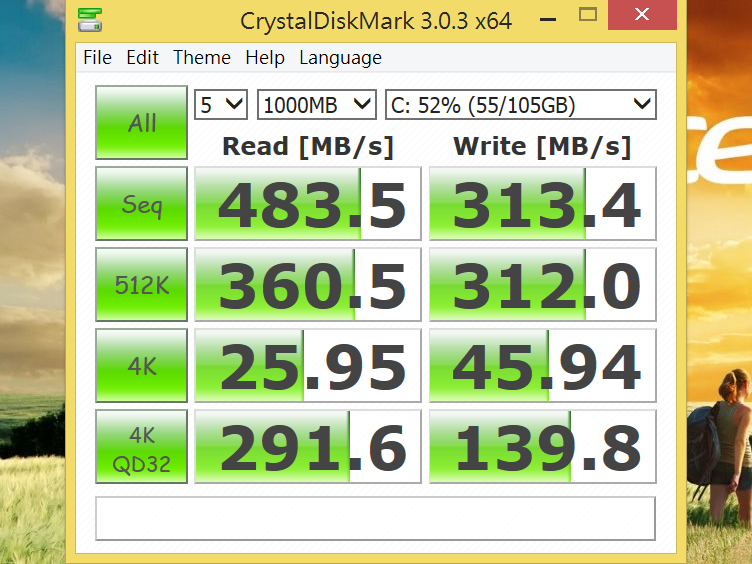Maximize the CrystalDiskMark window
Screen dimensions: 752x564
pos(588,15)
